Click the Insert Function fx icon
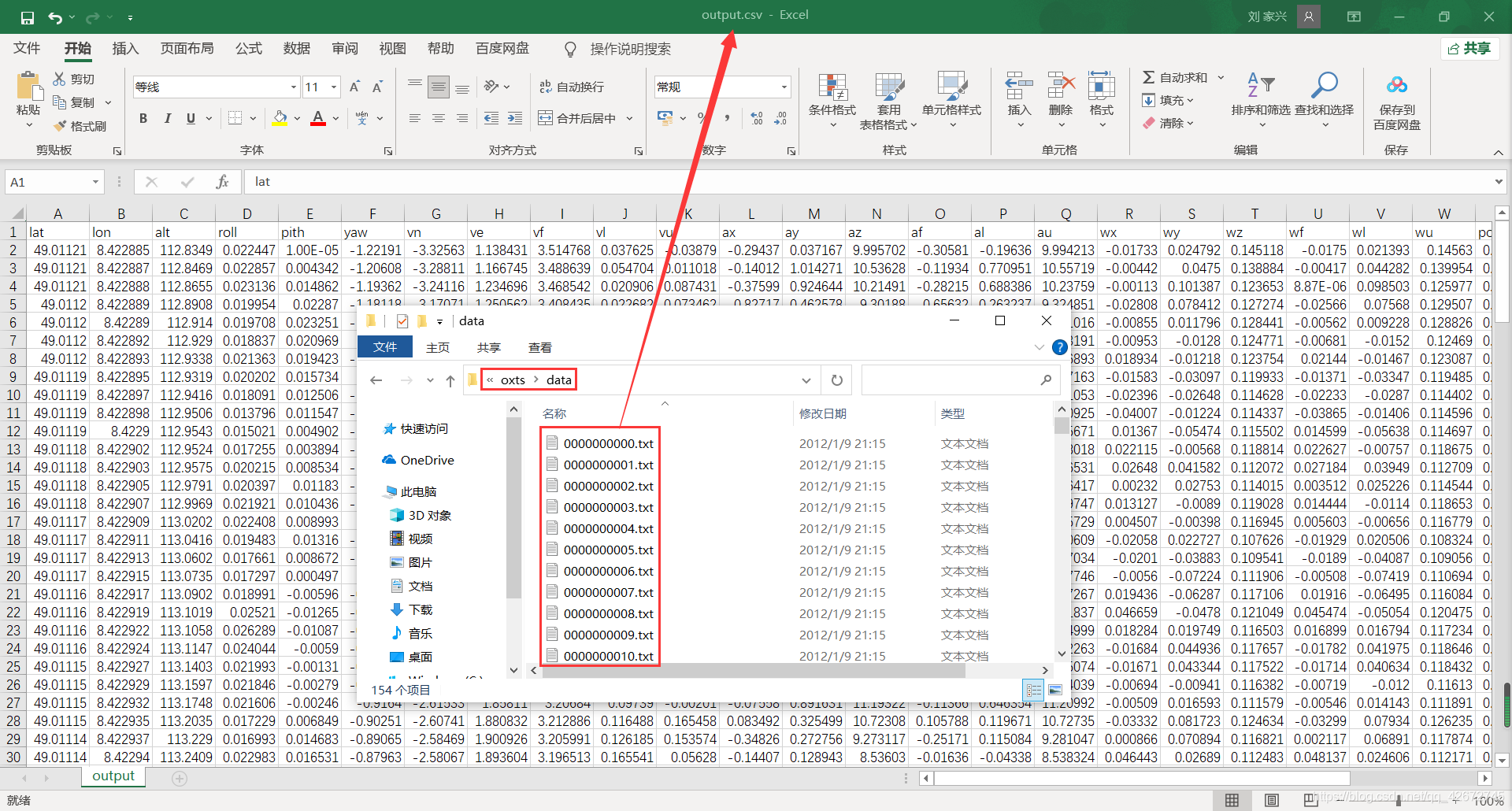 pos(222,182)
